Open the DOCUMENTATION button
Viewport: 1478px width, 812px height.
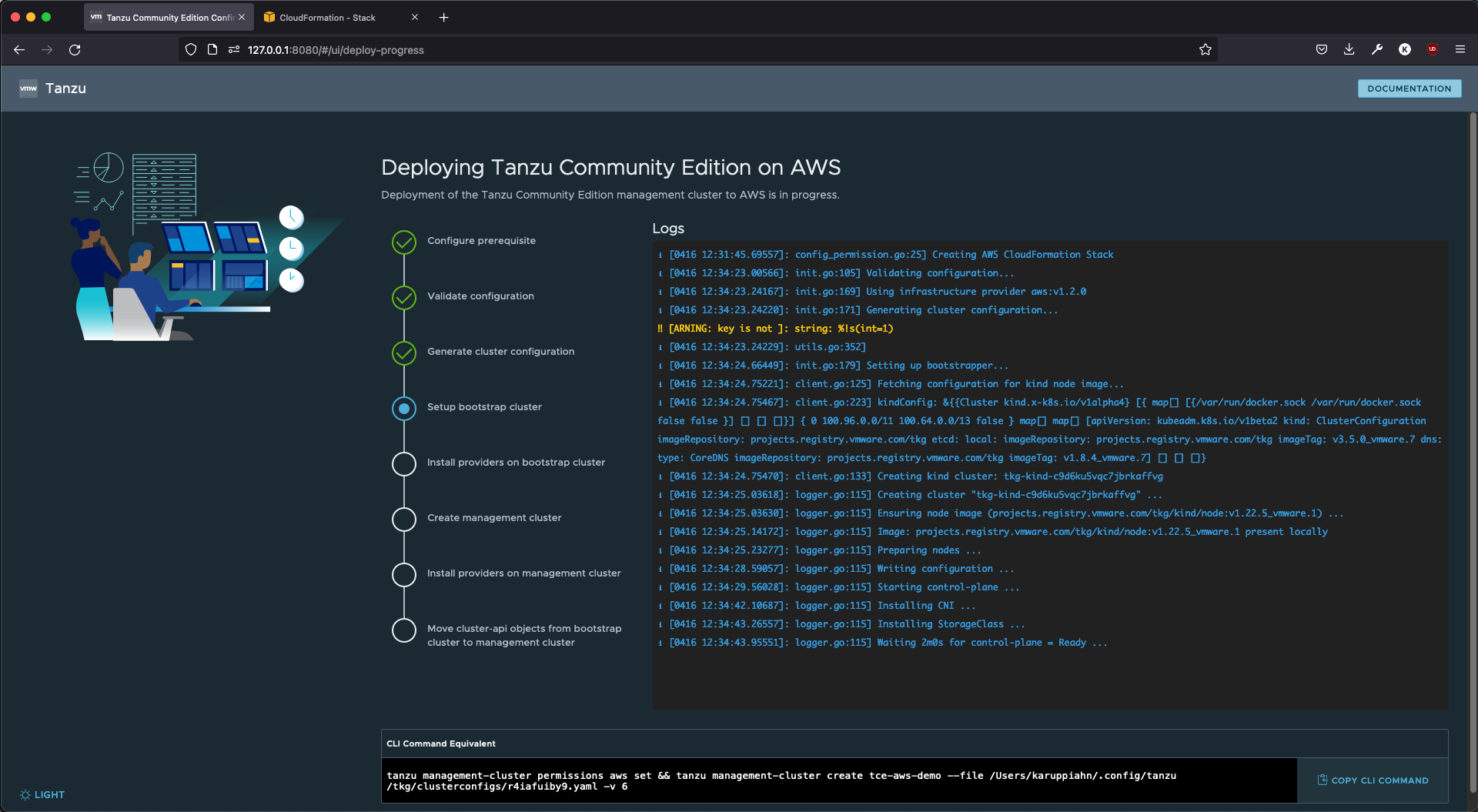[1409, 89]
